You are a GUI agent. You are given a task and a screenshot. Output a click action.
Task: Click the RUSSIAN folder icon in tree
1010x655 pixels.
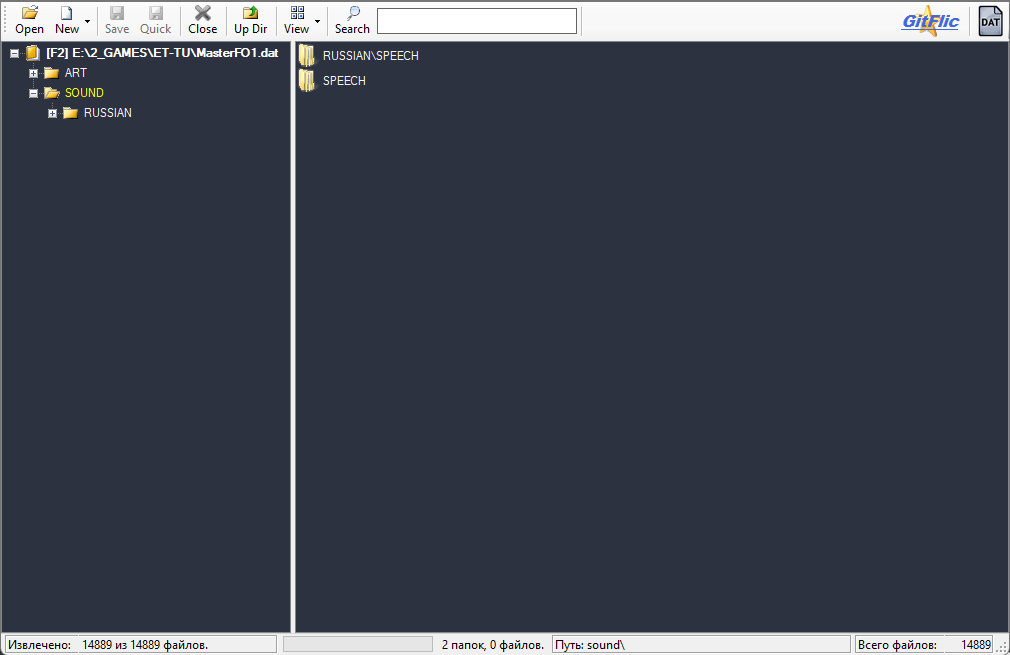click(71, 113)
